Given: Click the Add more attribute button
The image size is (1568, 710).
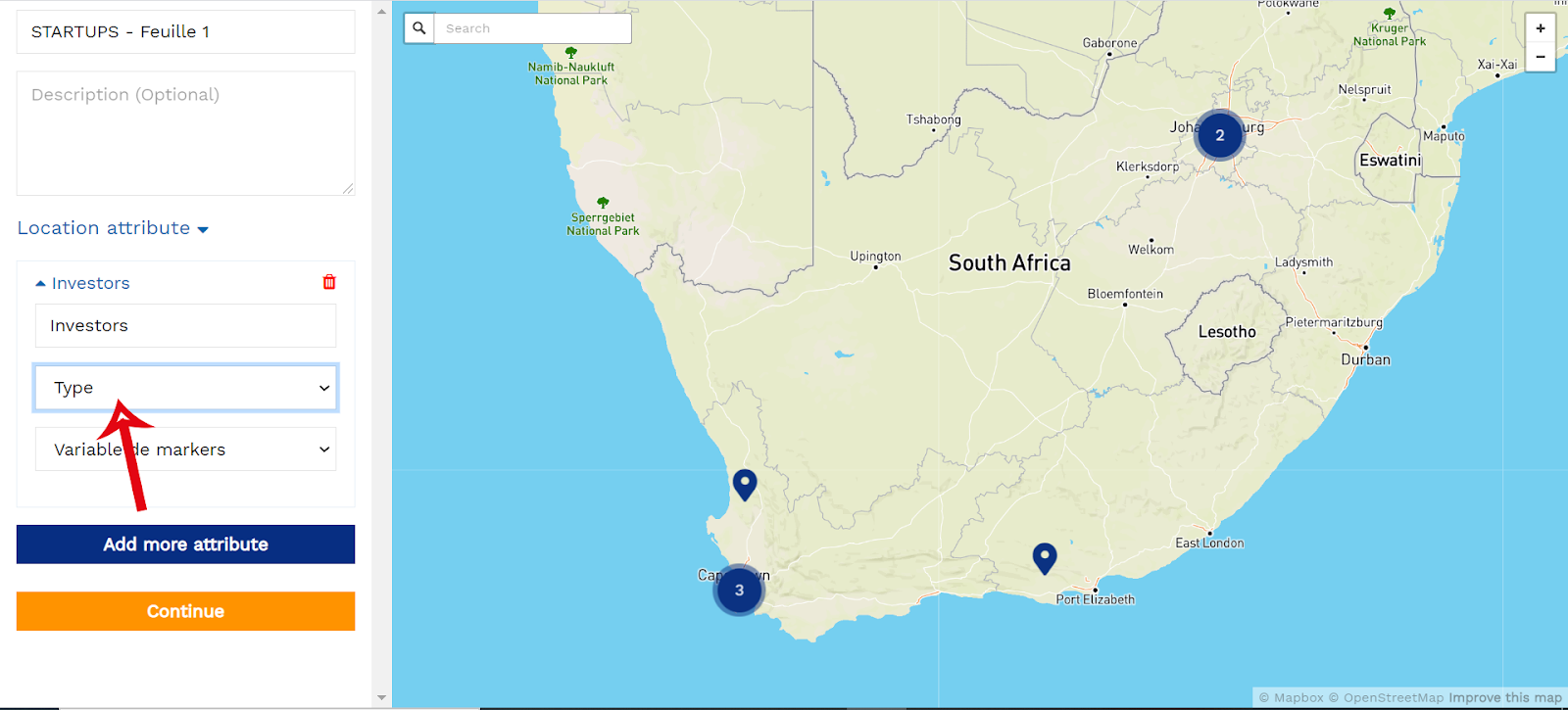Looking at the screenshot, I should coord(185,544).
